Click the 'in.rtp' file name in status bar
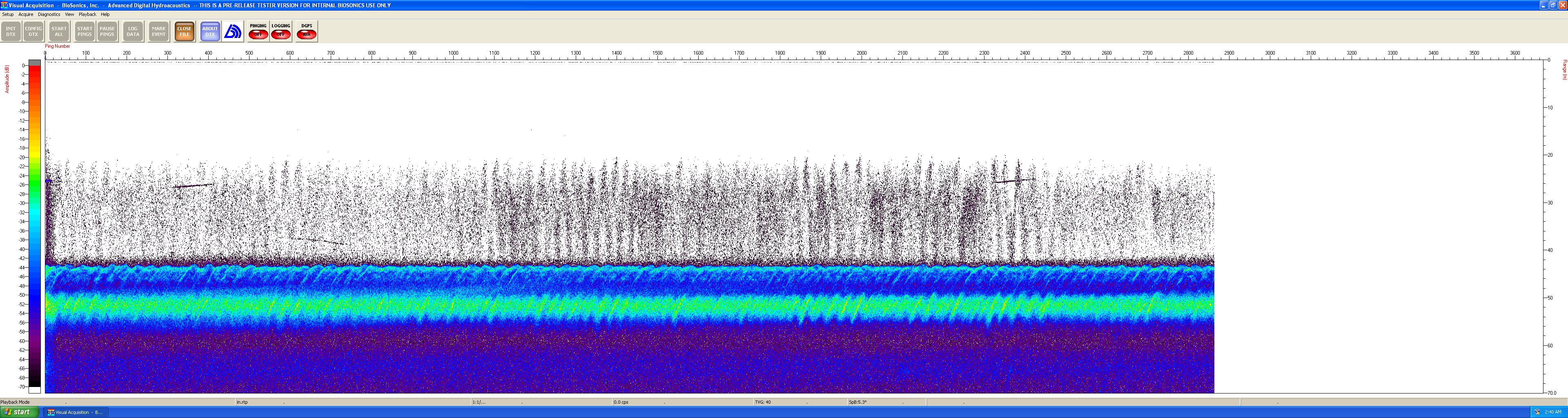The width and height of the screenshot is (1568, 418). (242, 402)
